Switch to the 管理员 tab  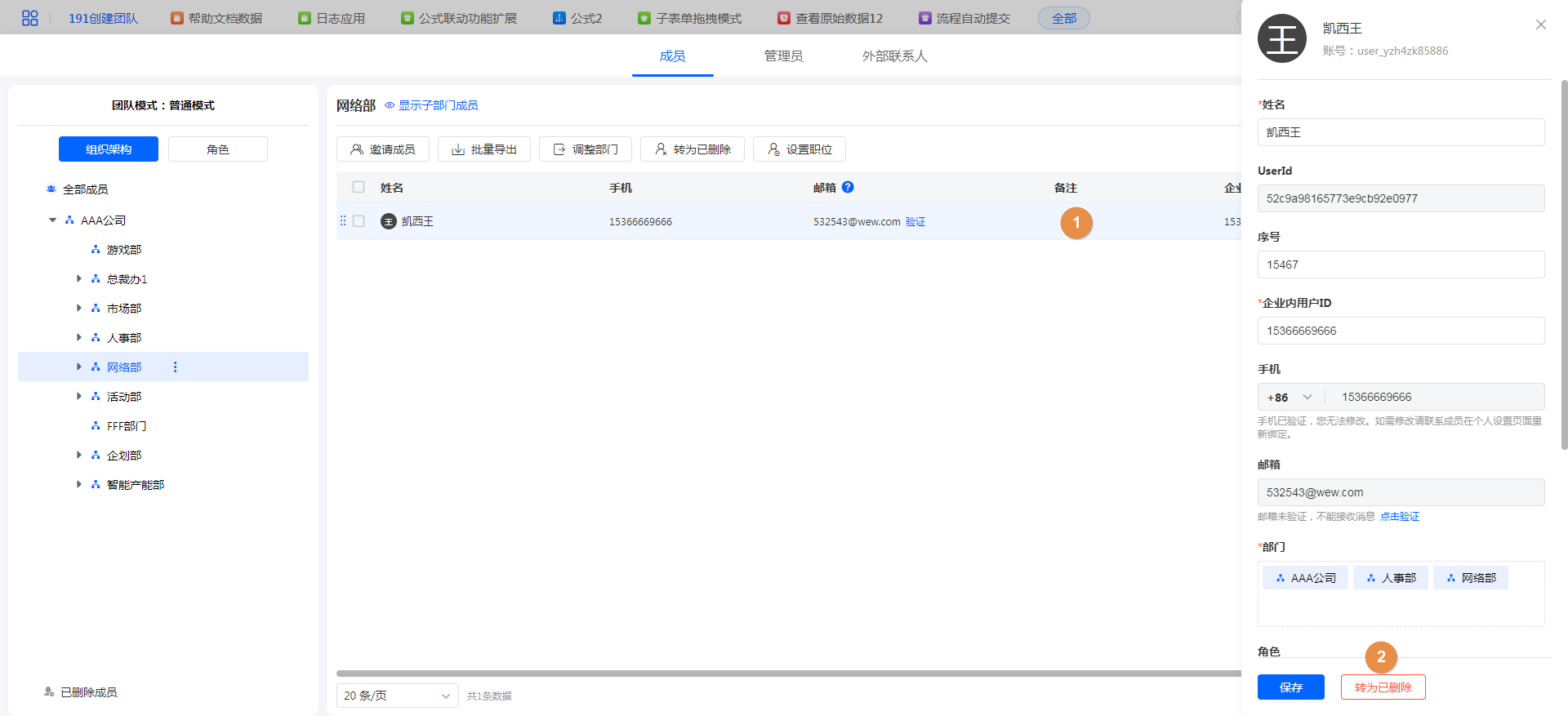click(x=783, y=56)
